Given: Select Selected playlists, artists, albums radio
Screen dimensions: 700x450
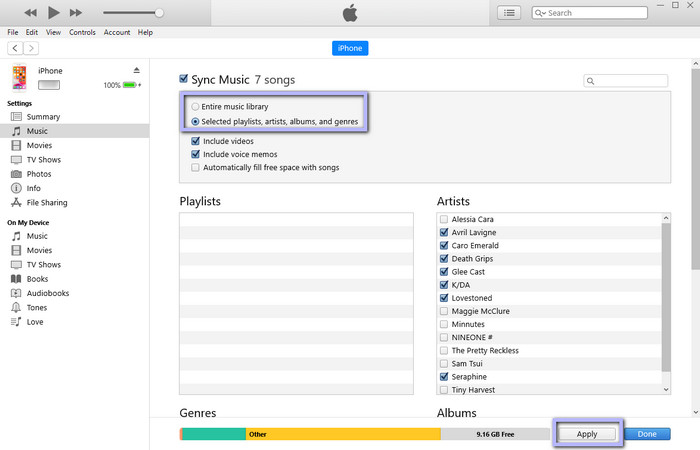Looking at the screenshot, I should [x=195, y=121].
